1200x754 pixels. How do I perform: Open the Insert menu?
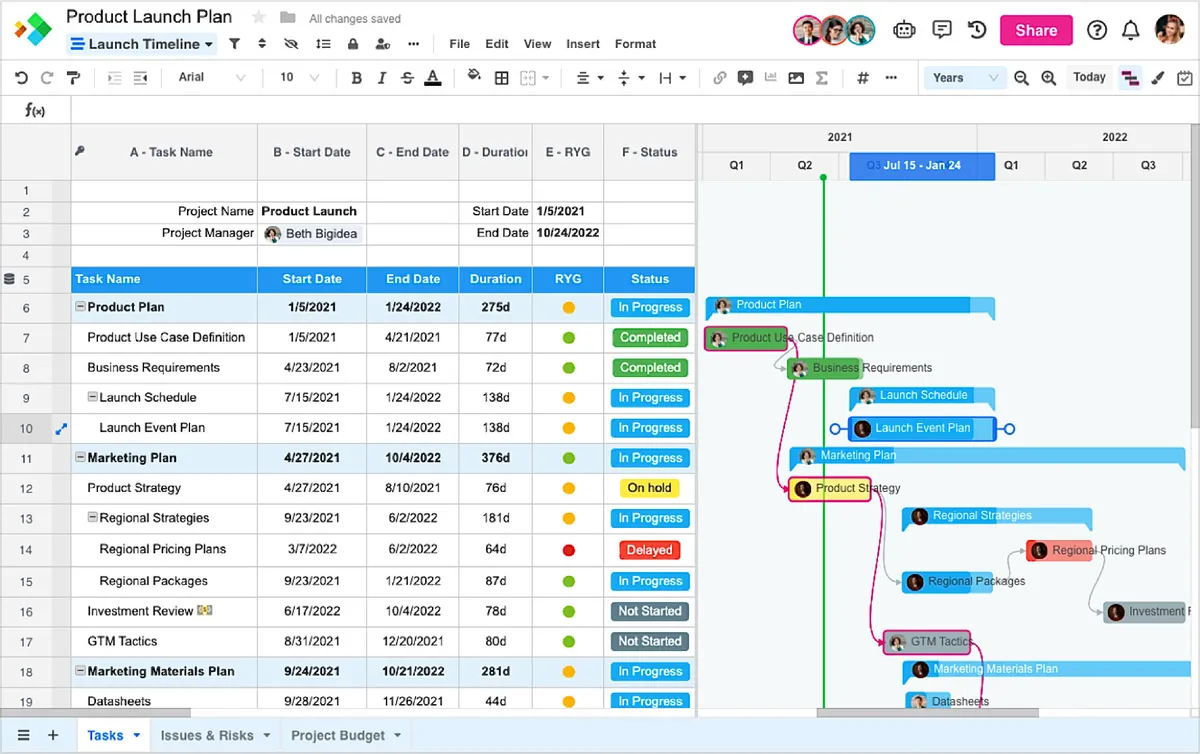click(x=583, y=44)
